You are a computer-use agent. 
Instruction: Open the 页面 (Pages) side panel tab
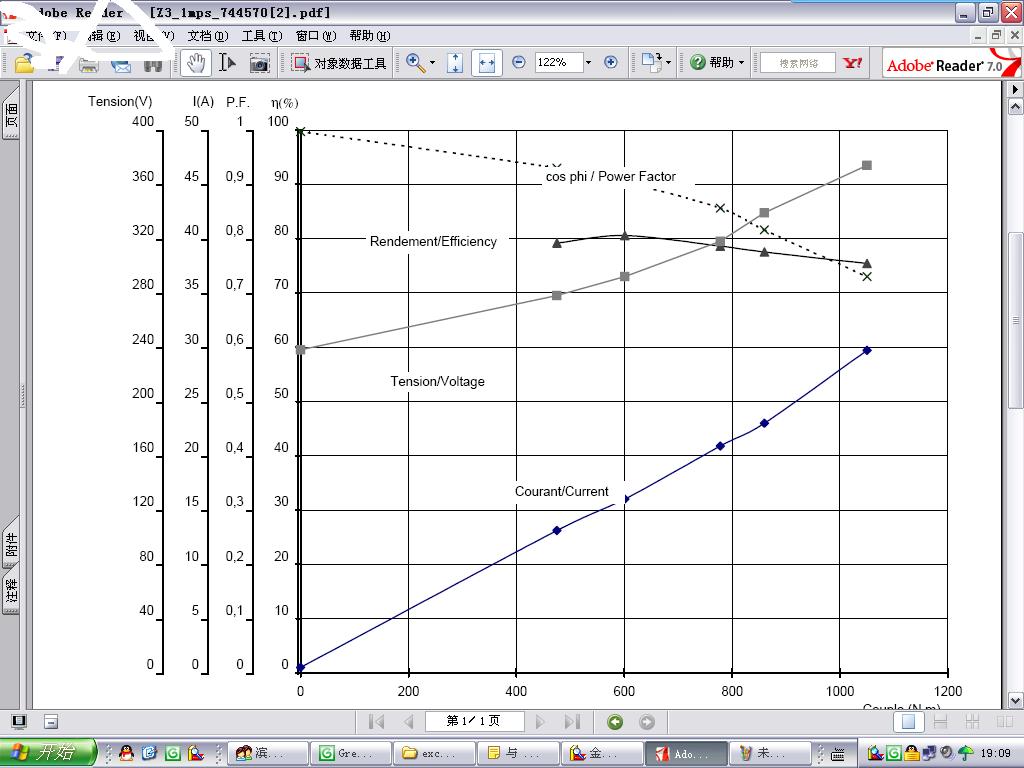coord(11,116)
